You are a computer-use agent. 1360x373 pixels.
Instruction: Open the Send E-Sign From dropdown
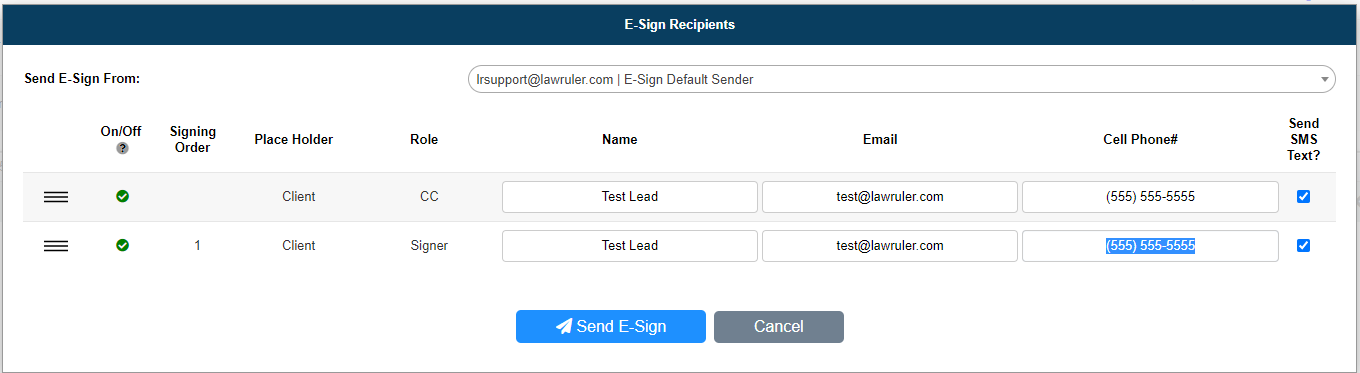pos(902,79)
